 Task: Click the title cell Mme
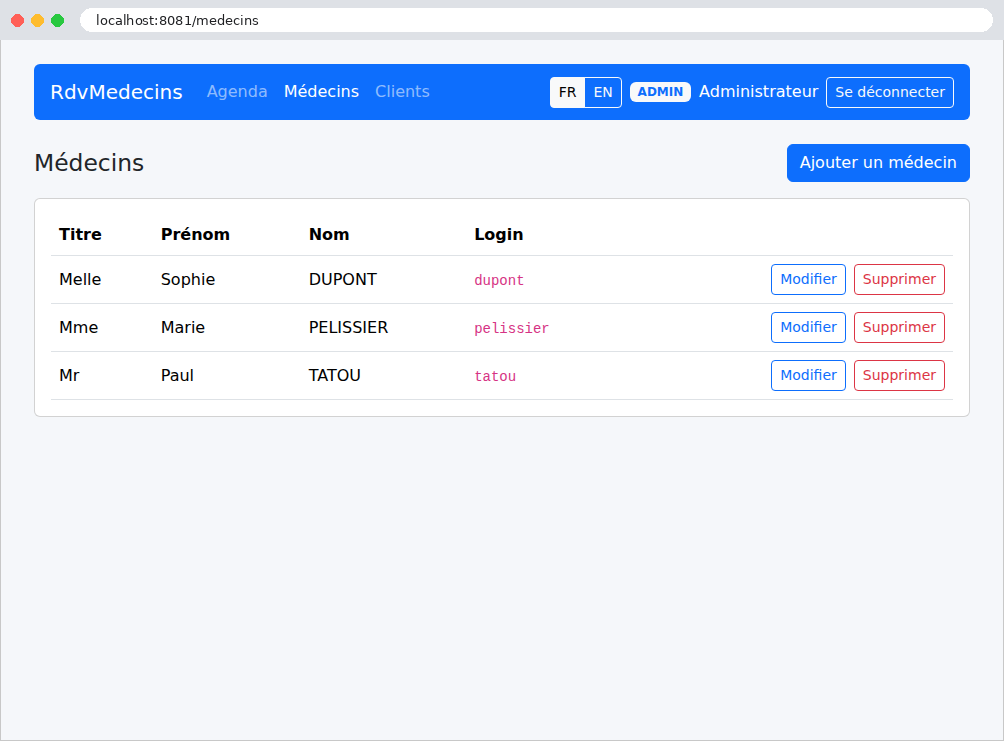pos(78,327)
